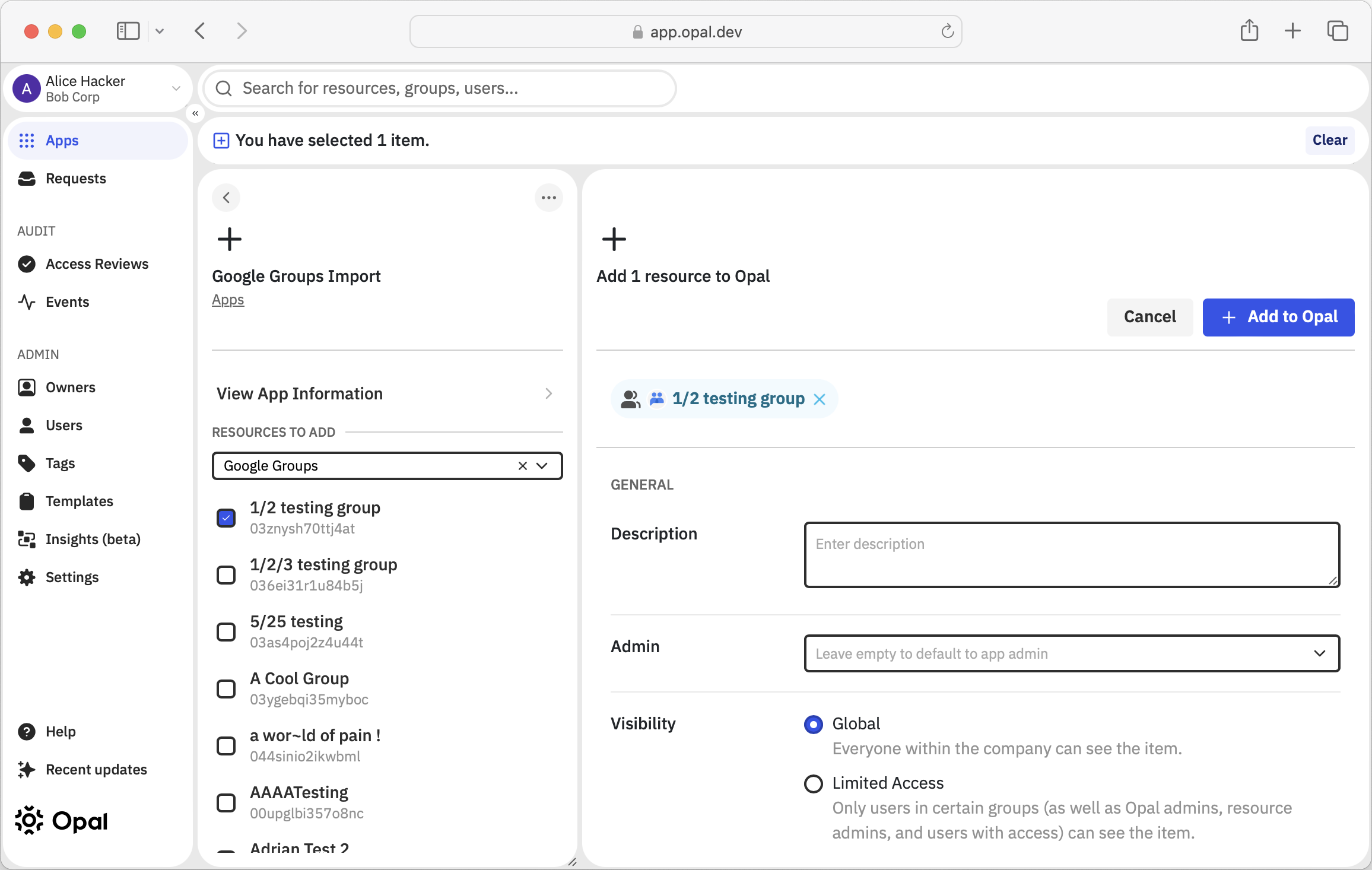Click the Opal logo

click(61, 821)
